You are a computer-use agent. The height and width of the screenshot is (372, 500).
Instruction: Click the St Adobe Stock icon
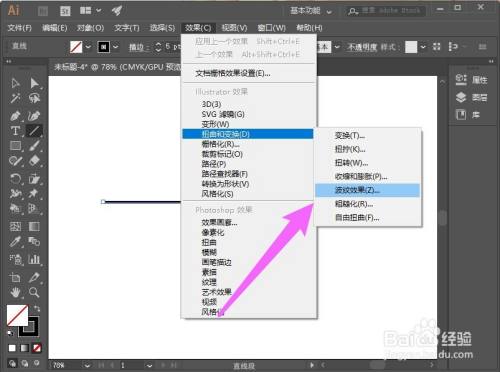(65, 11)
